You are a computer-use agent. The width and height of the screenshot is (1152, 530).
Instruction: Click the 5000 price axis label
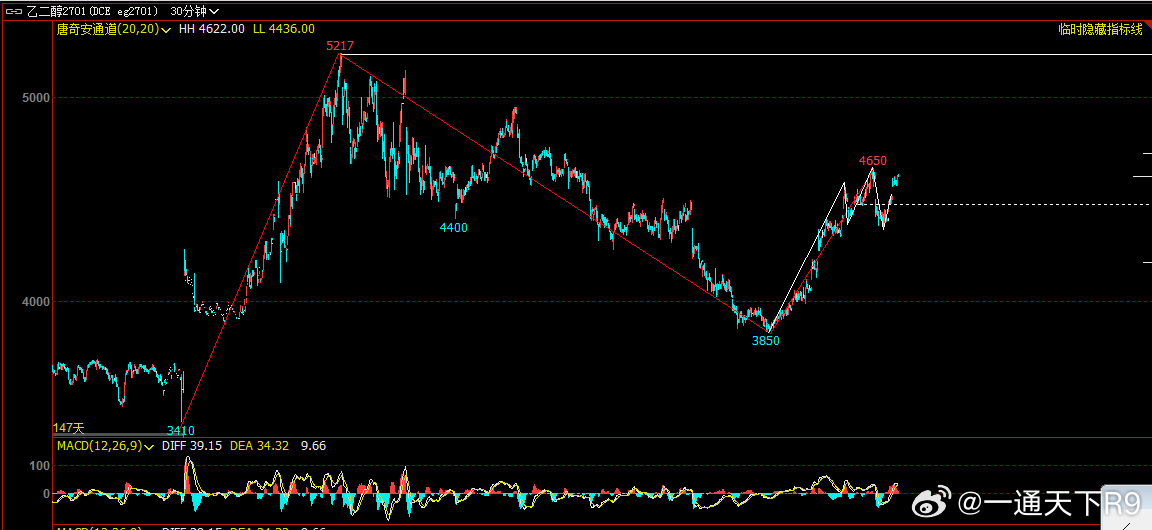point(35,98)
